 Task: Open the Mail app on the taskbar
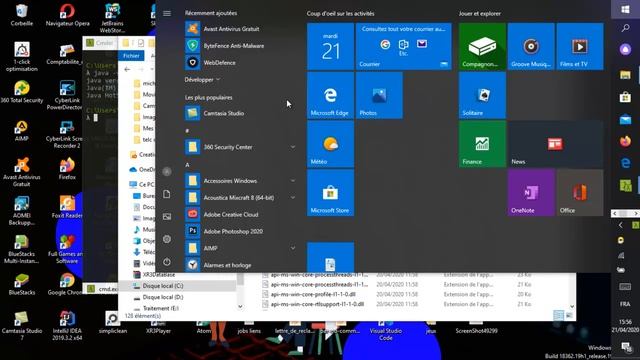(x=625, y=119)
